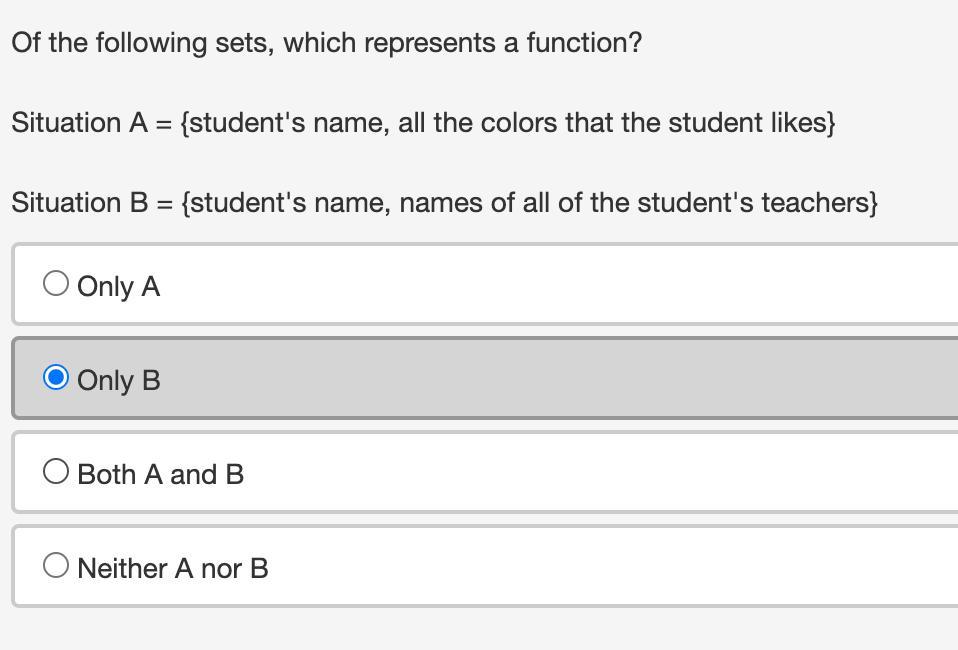Click empty area of 'Both A and B' box

(x=600, y=473)
